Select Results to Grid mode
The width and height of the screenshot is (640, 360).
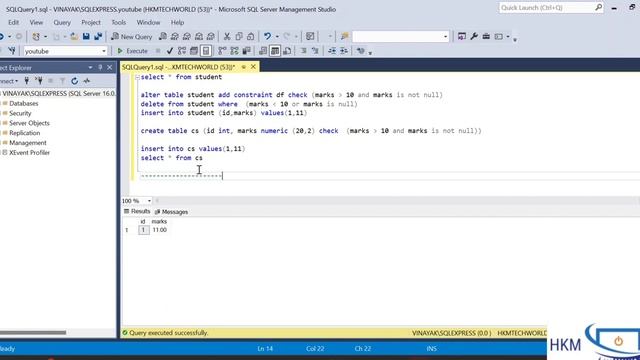[x=275, y=51]
